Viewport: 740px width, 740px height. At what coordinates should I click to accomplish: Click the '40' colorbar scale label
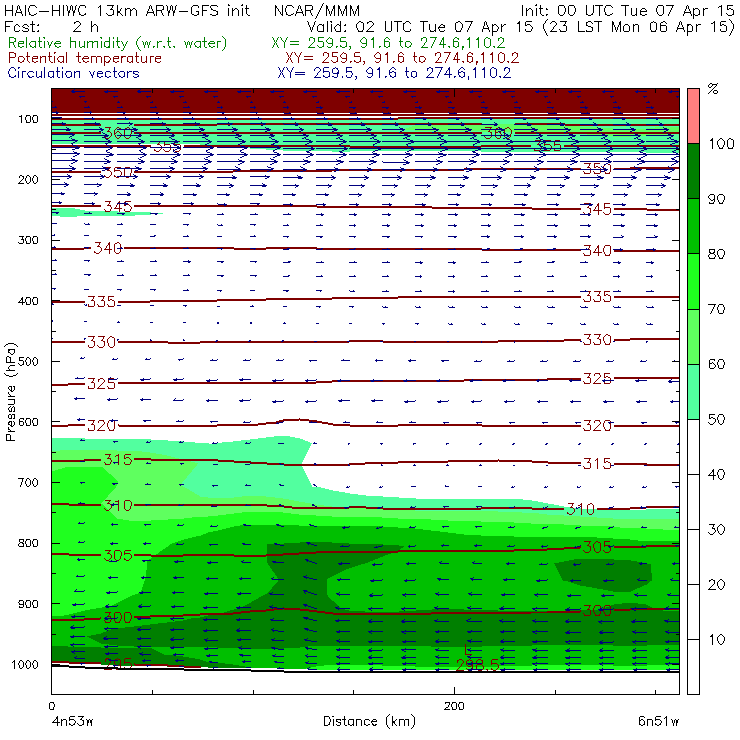pyautogui.click(x=716, y=474)
